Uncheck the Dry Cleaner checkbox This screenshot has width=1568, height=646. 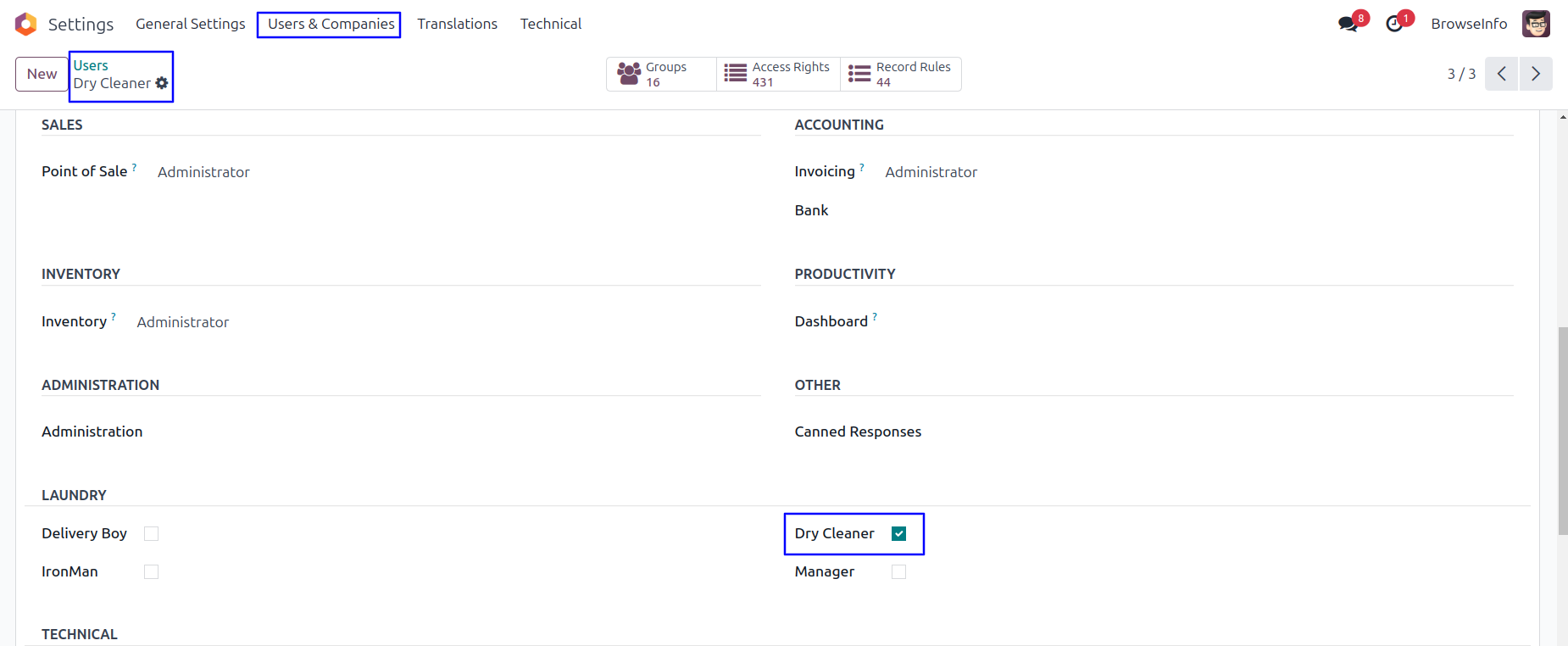point(899,533)
